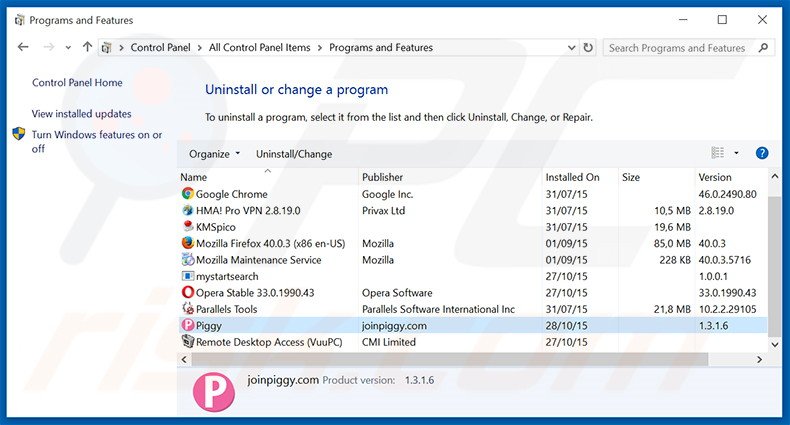Image resolution: width=790 pixels, height=425 pixels.
Task: Click the horizontal scrollbar left arrow
Action: [184, 360]
